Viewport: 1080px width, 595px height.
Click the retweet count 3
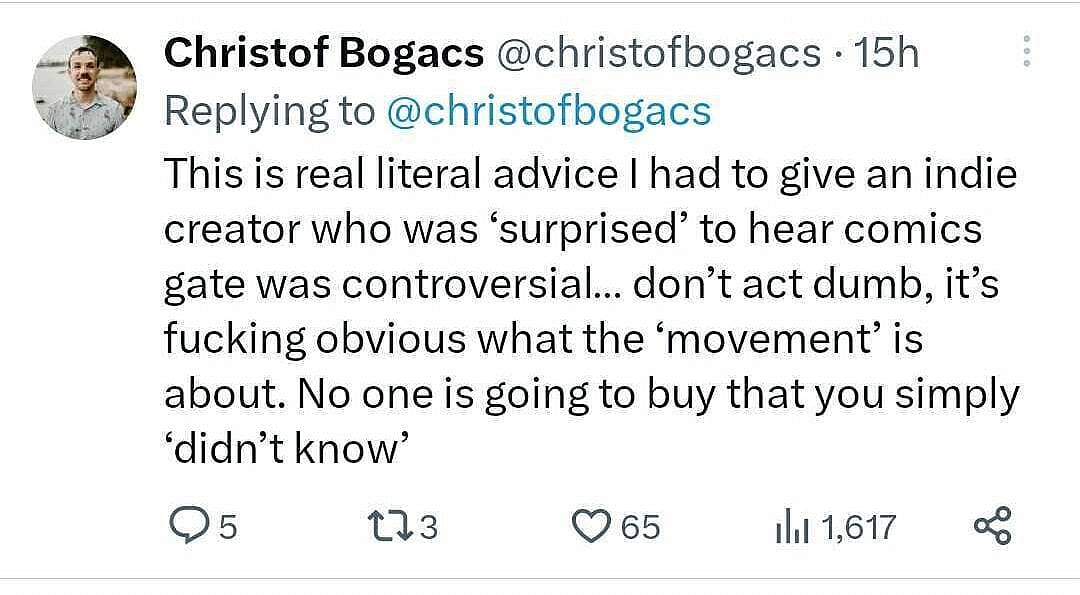coord(429,526)
